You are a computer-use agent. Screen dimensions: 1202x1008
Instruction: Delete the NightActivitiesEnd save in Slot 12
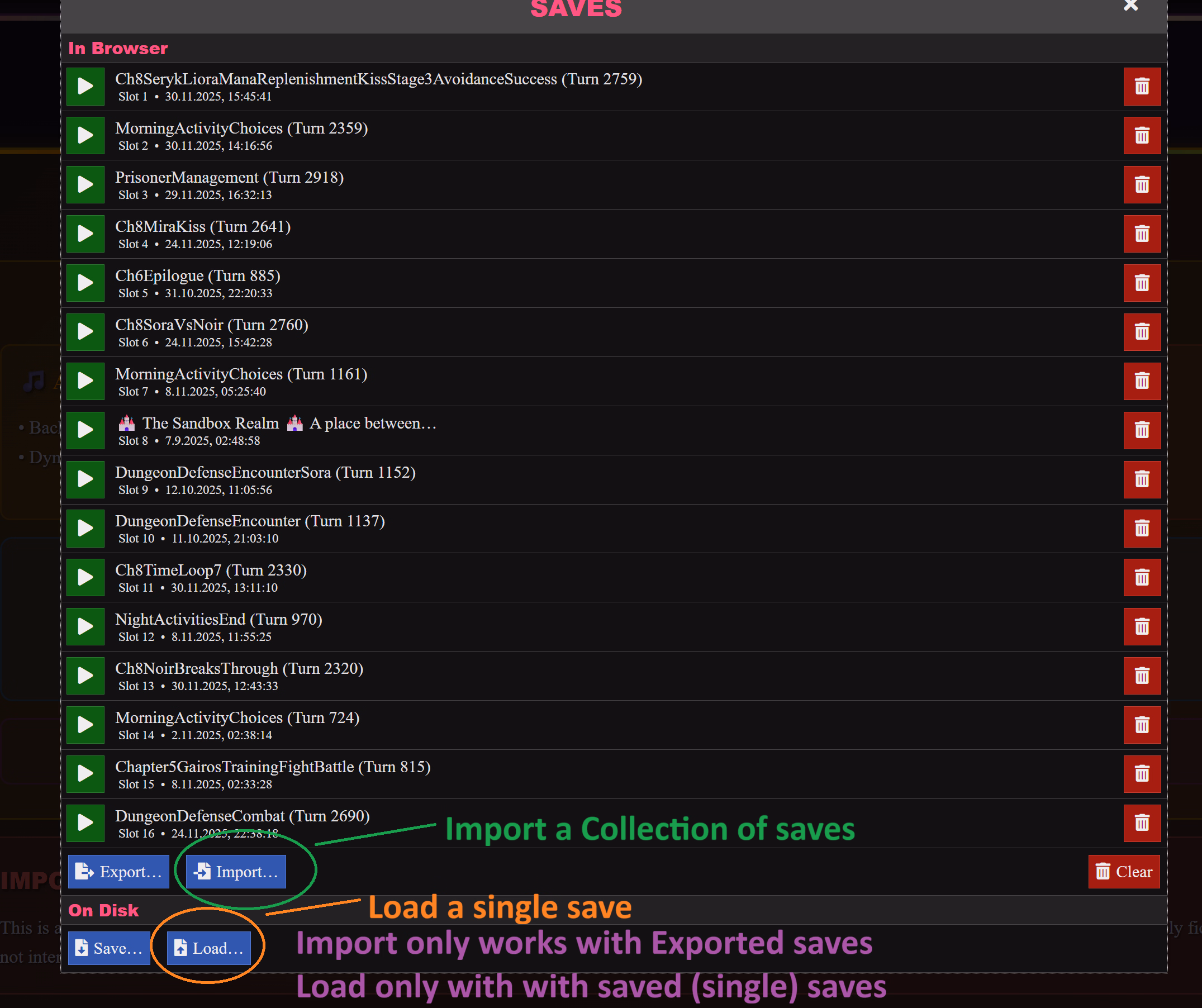pyautogui.click(x=1141, y=626)
